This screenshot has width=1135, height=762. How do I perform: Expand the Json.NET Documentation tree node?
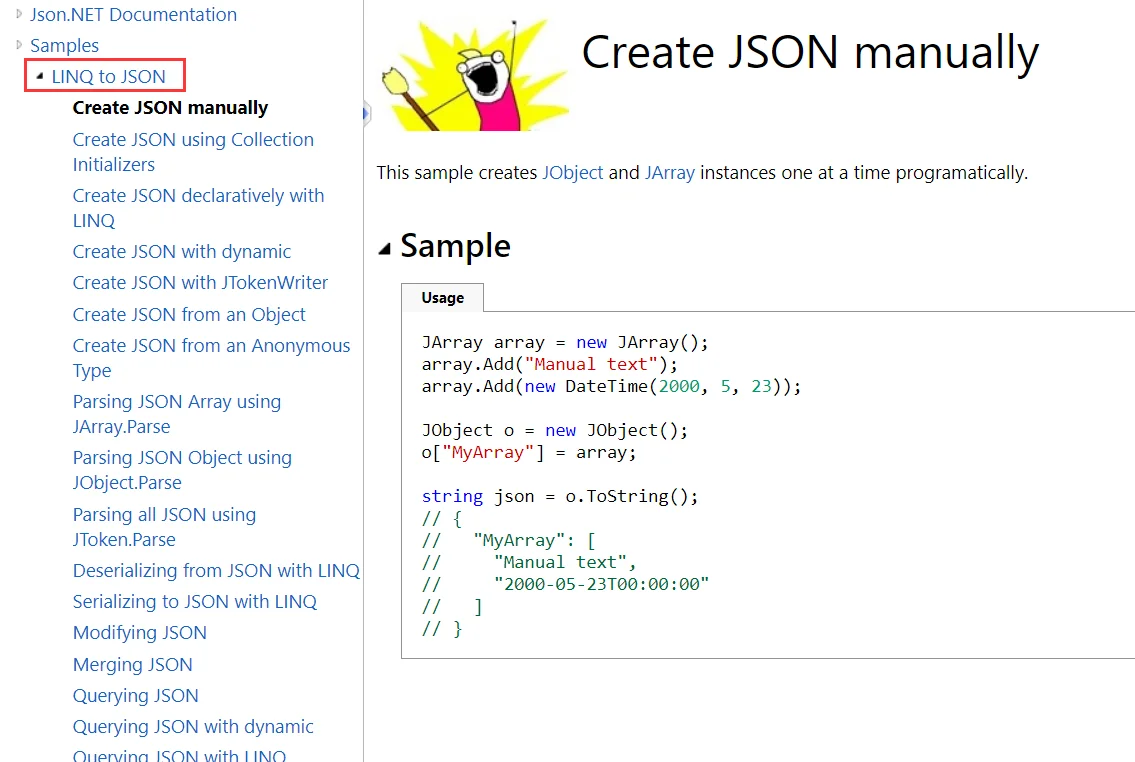pyautogui.click(x=19, y=14)
